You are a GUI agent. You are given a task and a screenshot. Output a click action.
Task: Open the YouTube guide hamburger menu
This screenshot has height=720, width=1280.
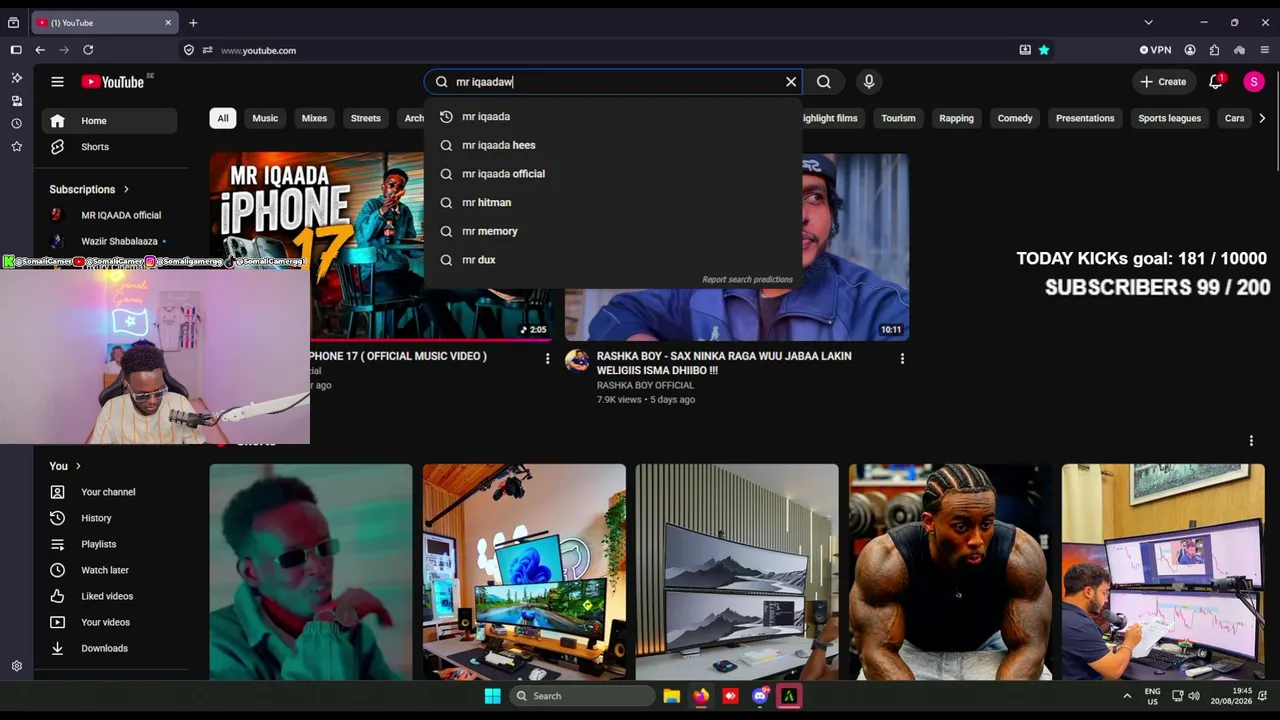[x=57, y=82]
